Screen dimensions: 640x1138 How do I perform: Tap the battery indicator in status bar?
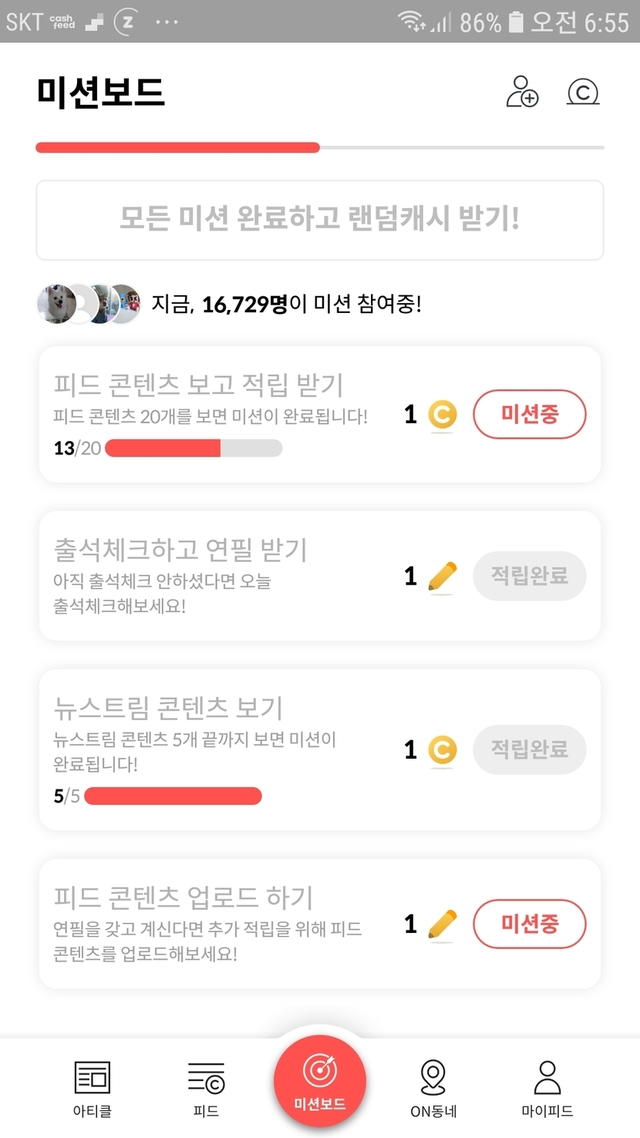coord(516,21)
